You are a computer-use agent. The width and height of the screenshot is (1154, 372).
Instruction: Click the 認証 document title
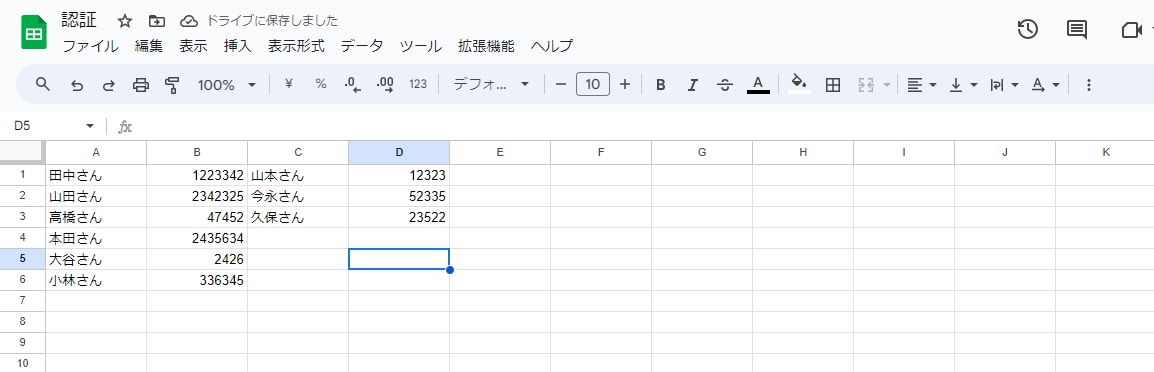(79, 20)
